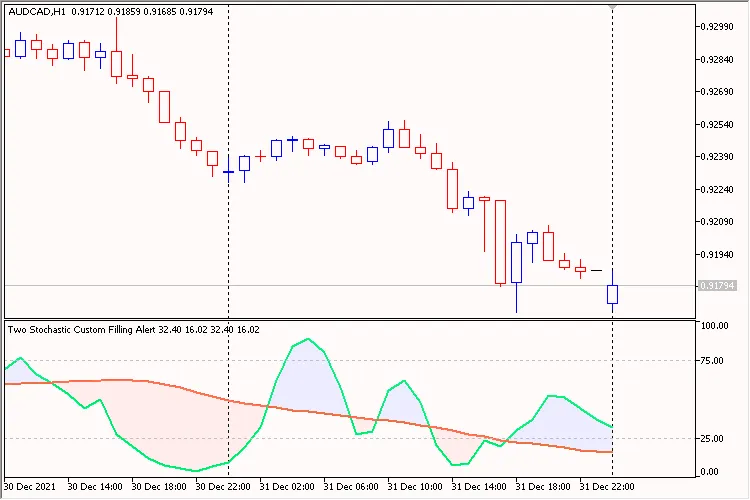The width and height of the screenshot is (750, 500).
Task: Click the green stochastic peak above the 75 level
Action: tap(308, 340)
